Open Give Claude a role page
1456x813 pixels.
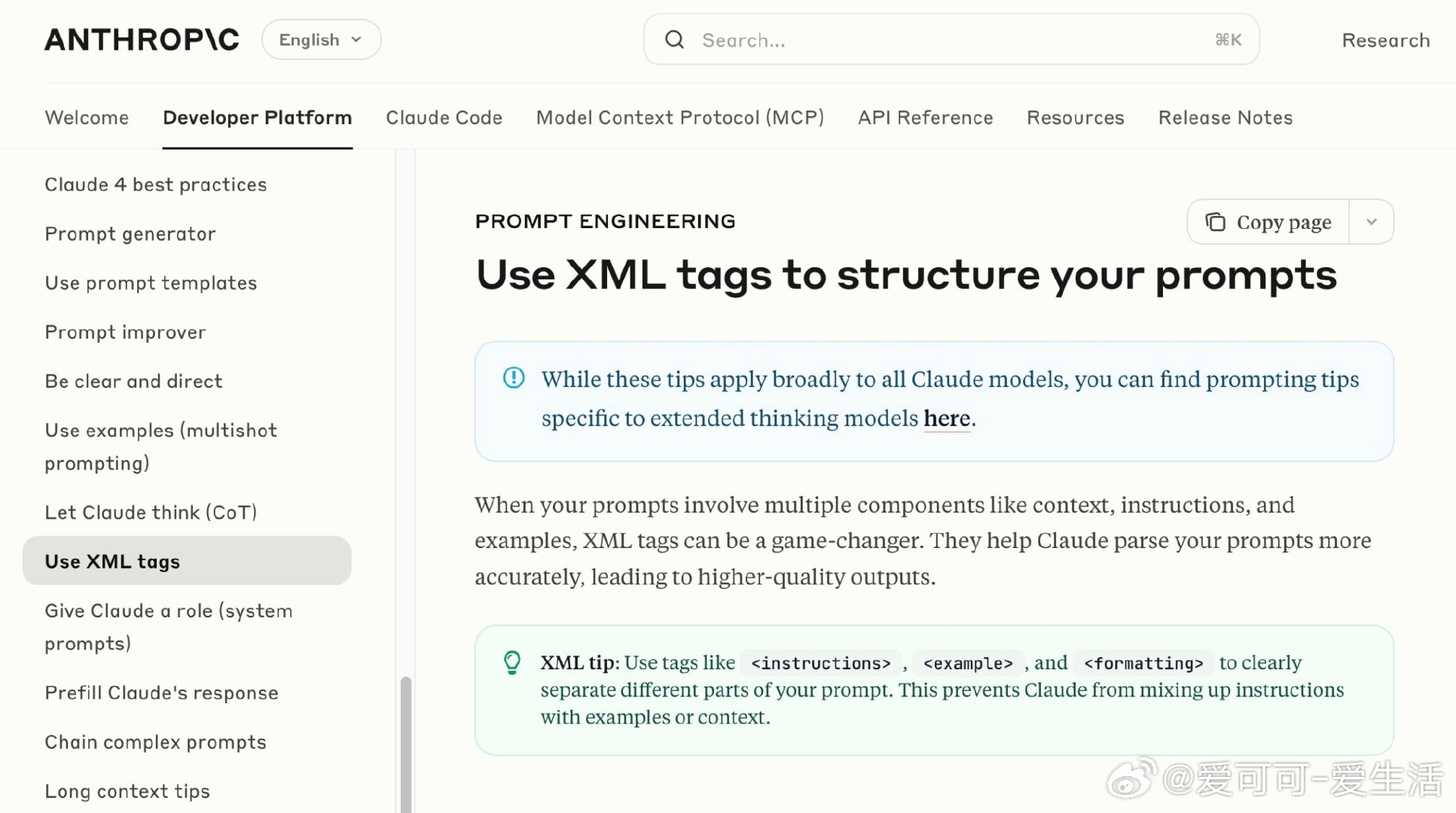pos(168,627)
